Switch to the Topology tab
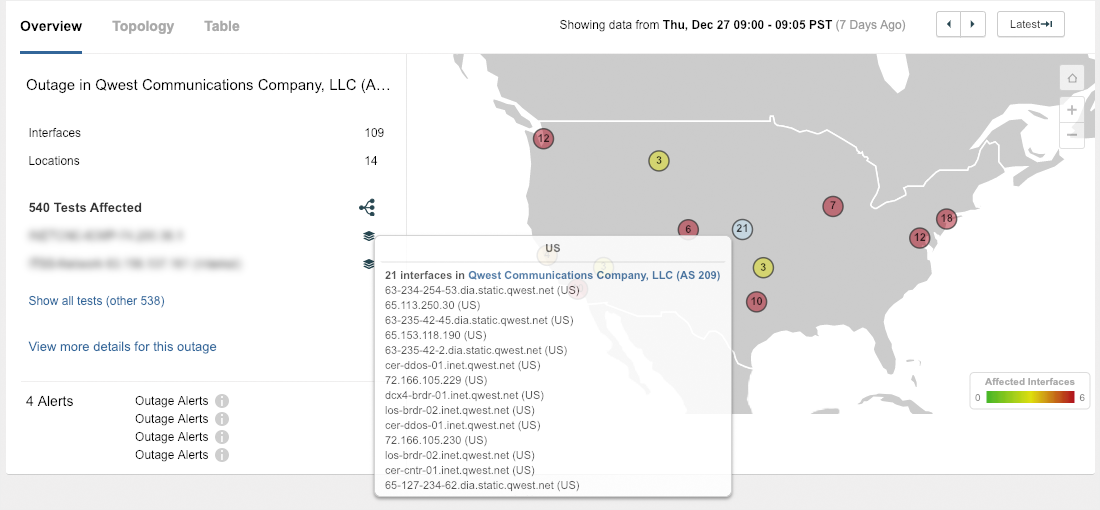The width and height of the screenshot is (1100, 510). [143, 26]
